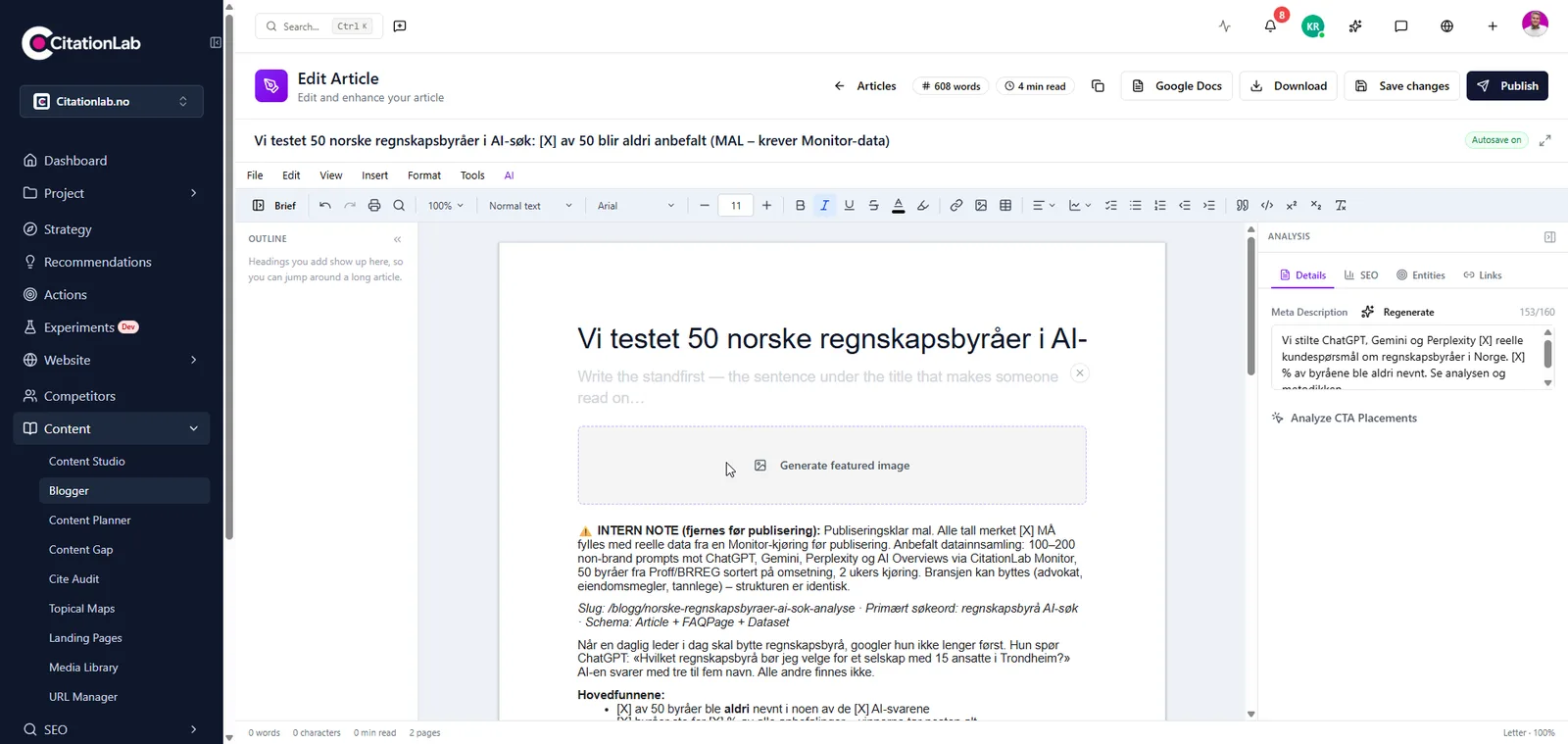Increase paragraph indent
This screenshot has height=744, width=1568.
click(1209, 206)
